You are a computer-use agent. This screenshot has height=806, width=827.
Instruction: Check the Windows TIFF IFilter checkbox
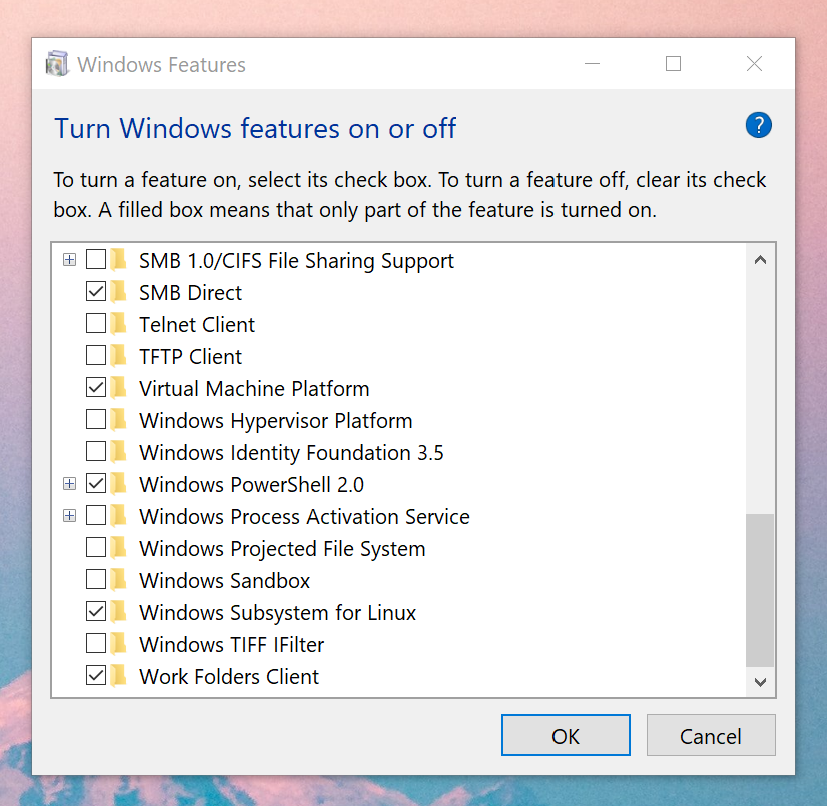point(96,644)
